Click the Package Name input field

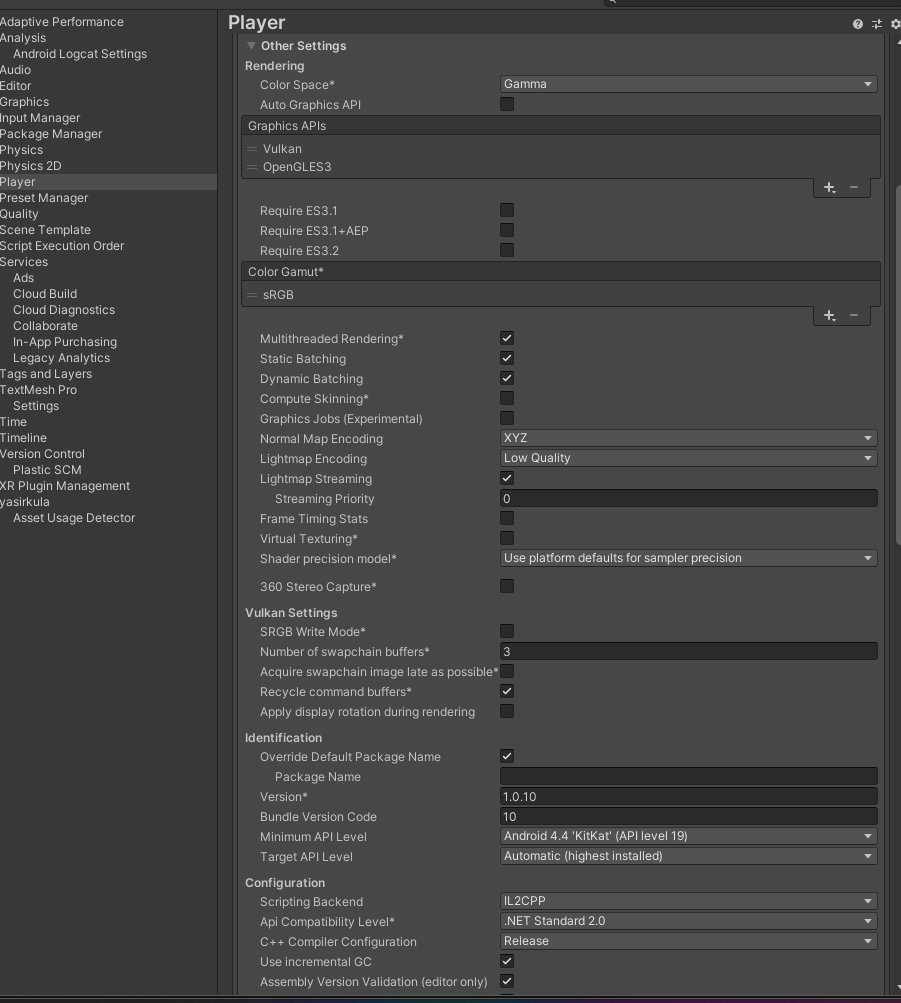pos(689,777)
